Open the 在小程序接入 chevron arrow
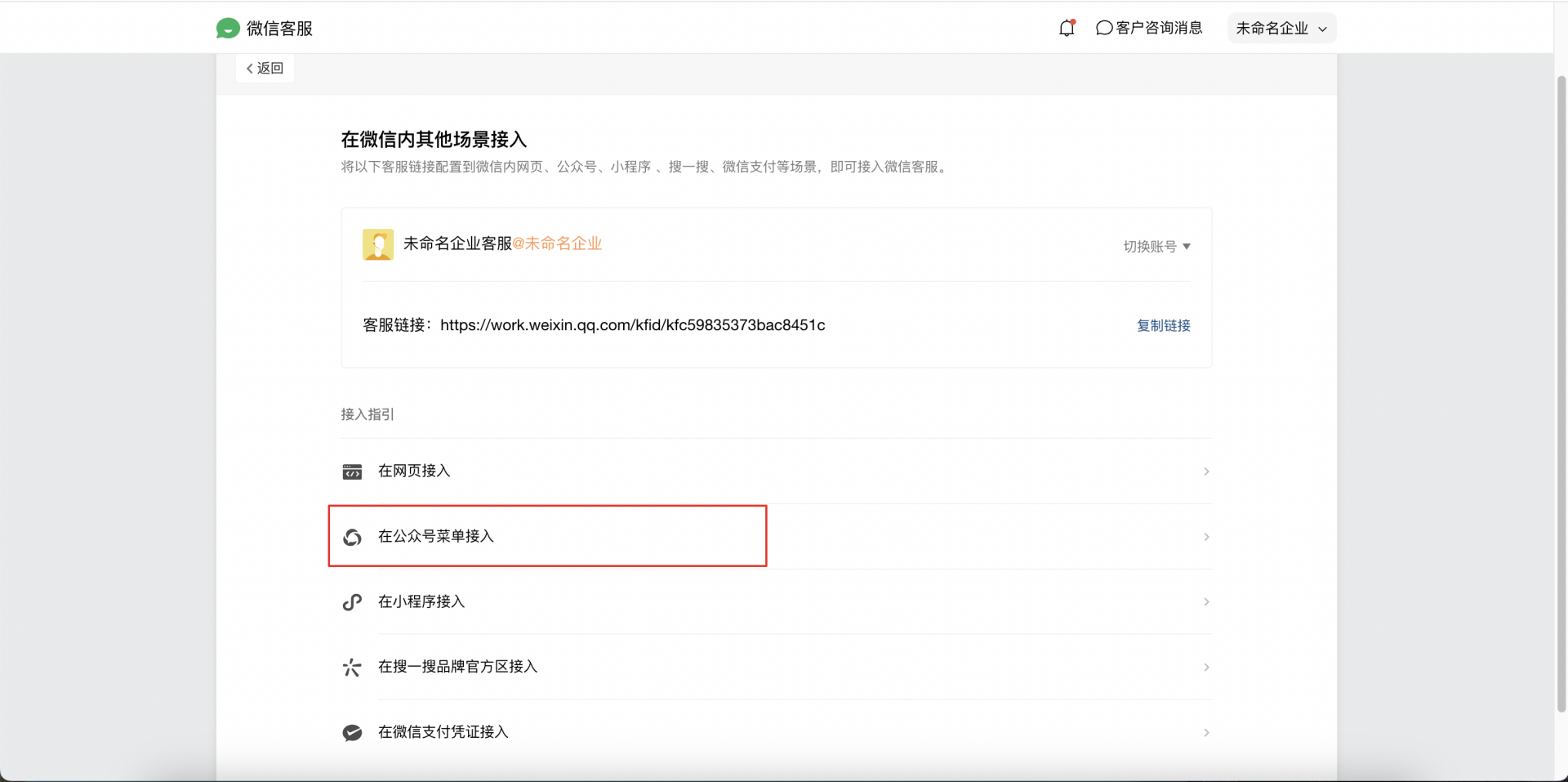 click(1206, 601)
